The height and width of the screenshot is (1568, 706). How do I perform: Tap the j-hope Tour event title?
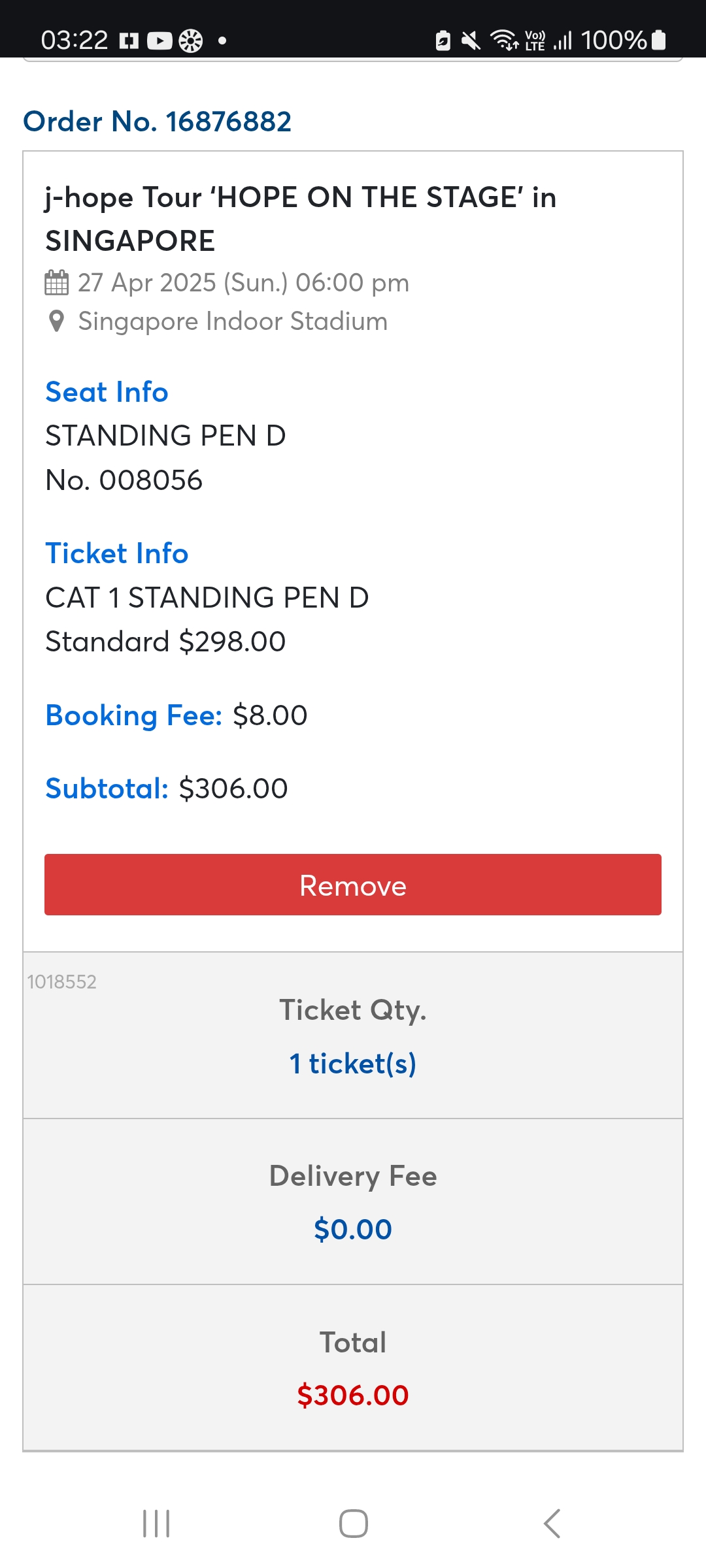[x=301, y=219]
